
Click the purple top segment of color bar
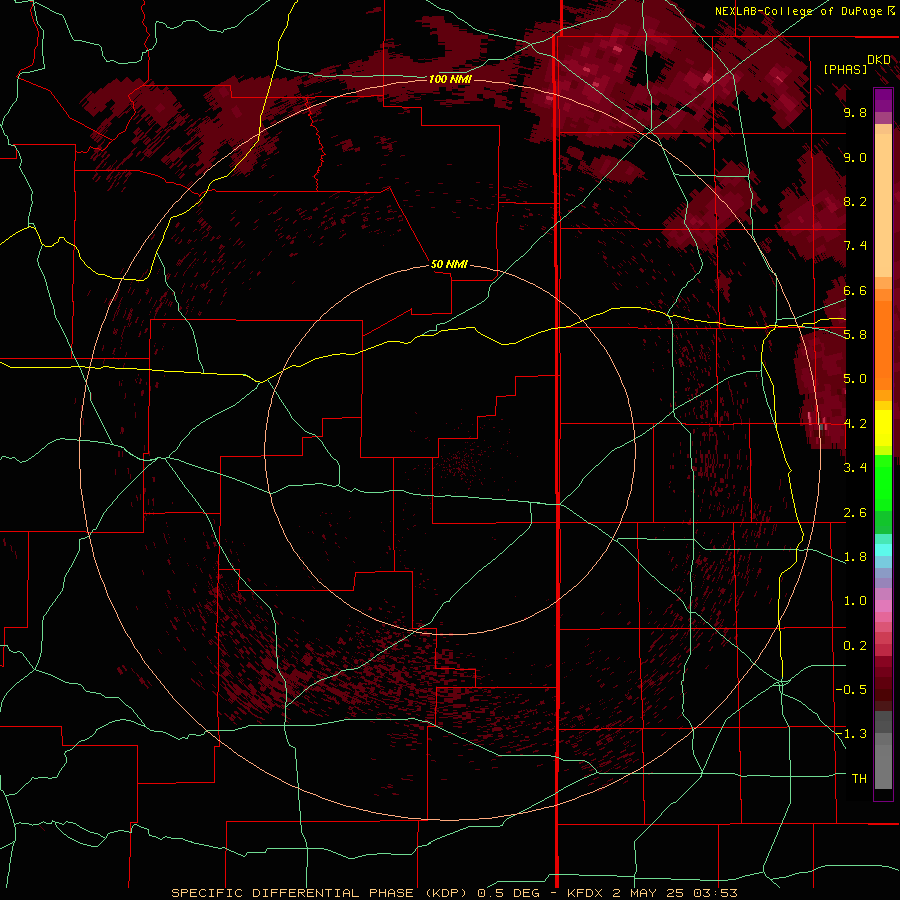click(883, 100)
